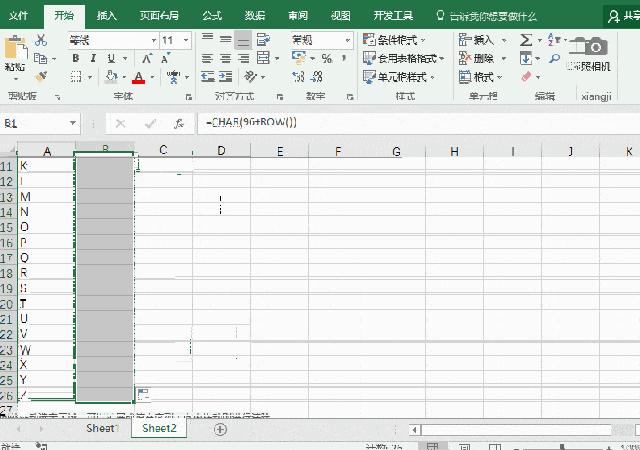Align text to top
This screenshot has height=450, width=640.
point(207,39)
